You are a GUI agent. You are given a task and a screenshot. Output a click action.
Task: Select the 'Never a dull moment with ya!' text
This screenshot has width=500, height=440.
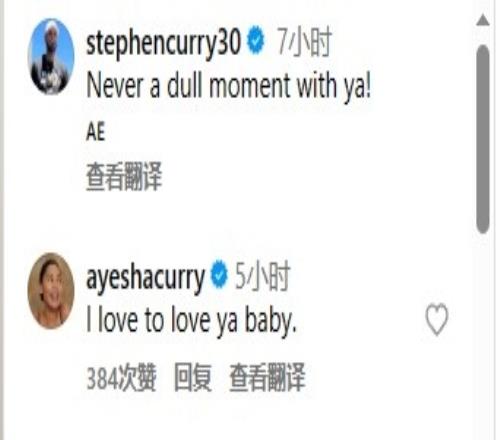229,86
